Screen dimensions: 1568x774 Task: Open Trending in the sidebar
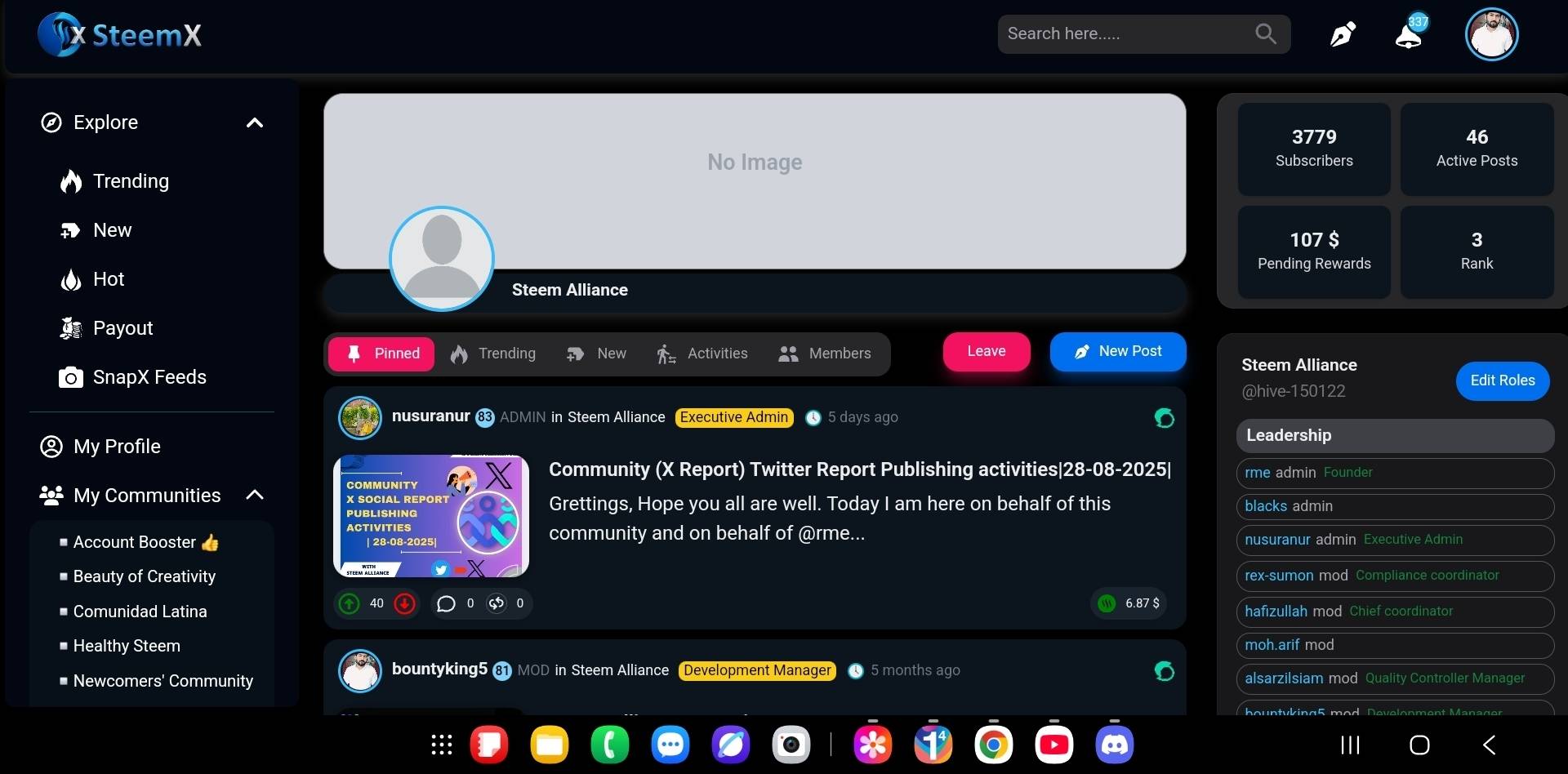[x=114, y=181]
